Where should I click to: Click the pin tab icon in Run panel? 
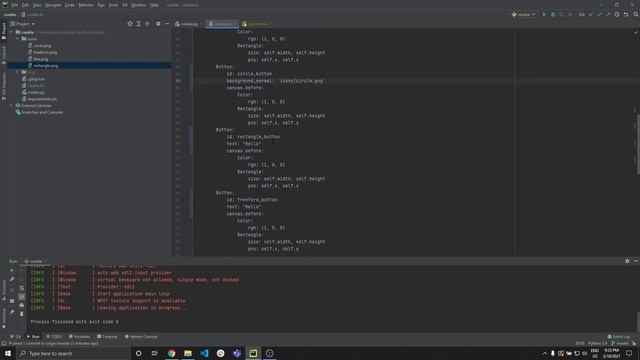12,312
